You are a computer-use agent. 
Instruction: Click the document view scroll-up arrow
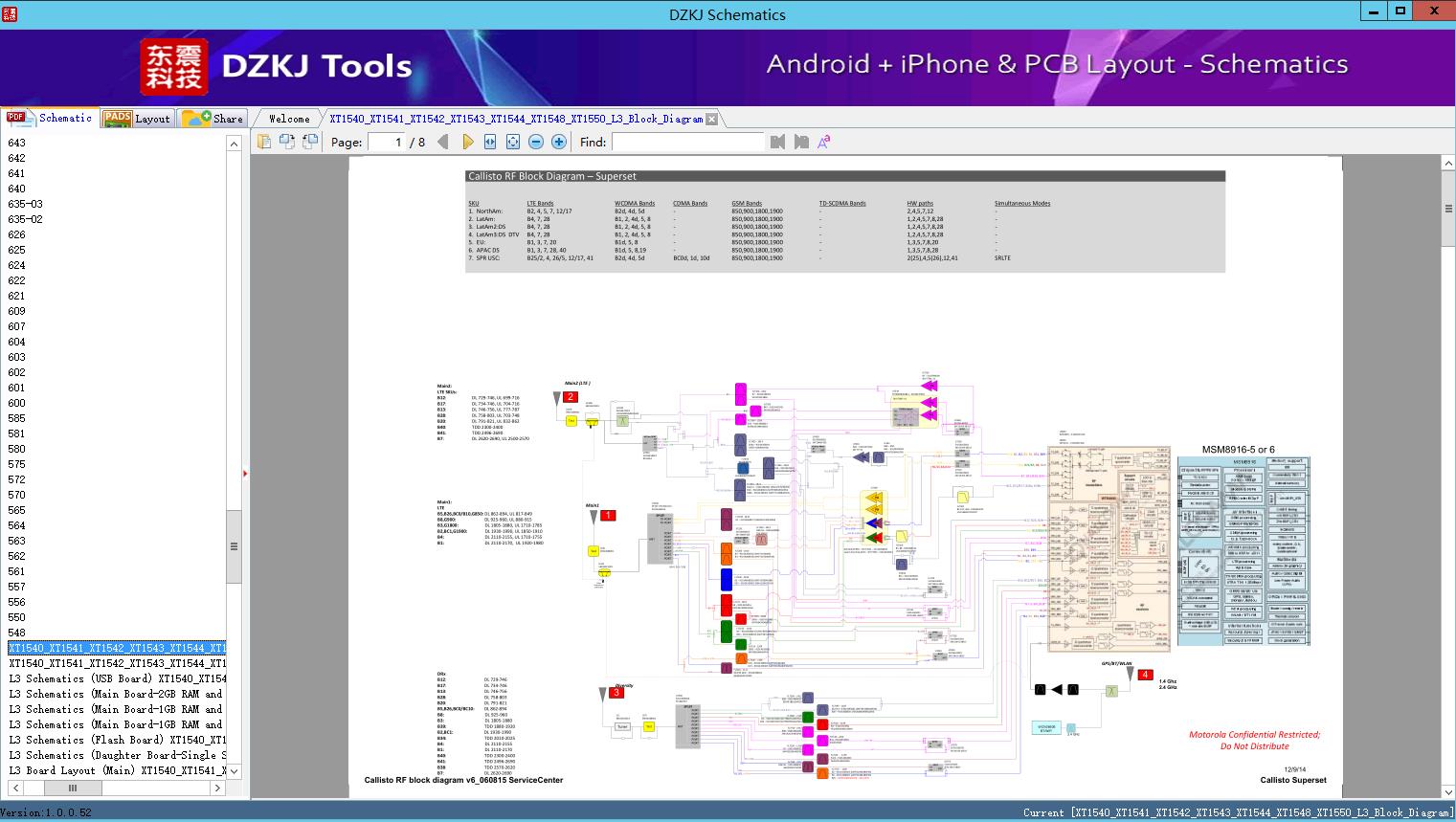click(x=1448, y=164)
